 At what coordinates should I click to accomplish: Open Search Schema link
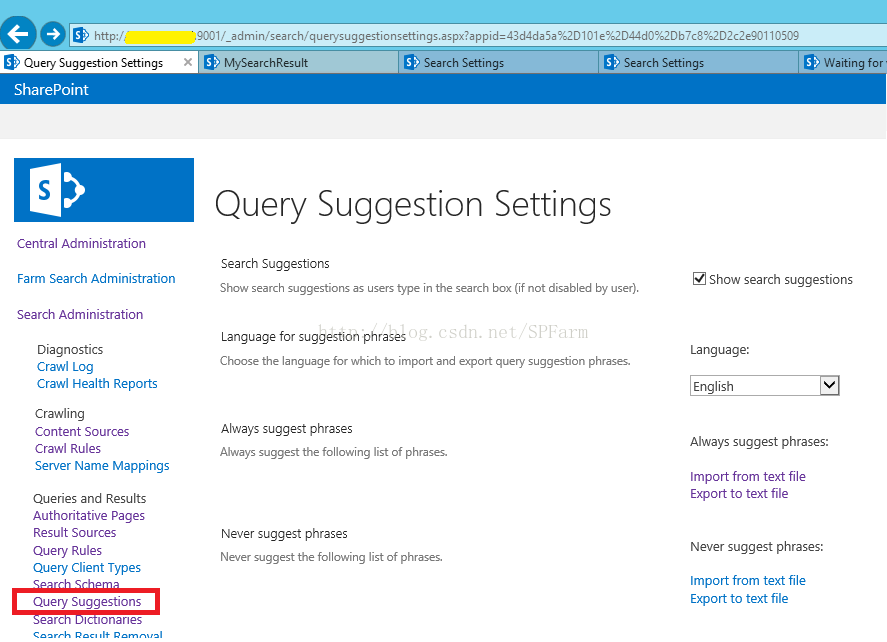click(76, 584)
